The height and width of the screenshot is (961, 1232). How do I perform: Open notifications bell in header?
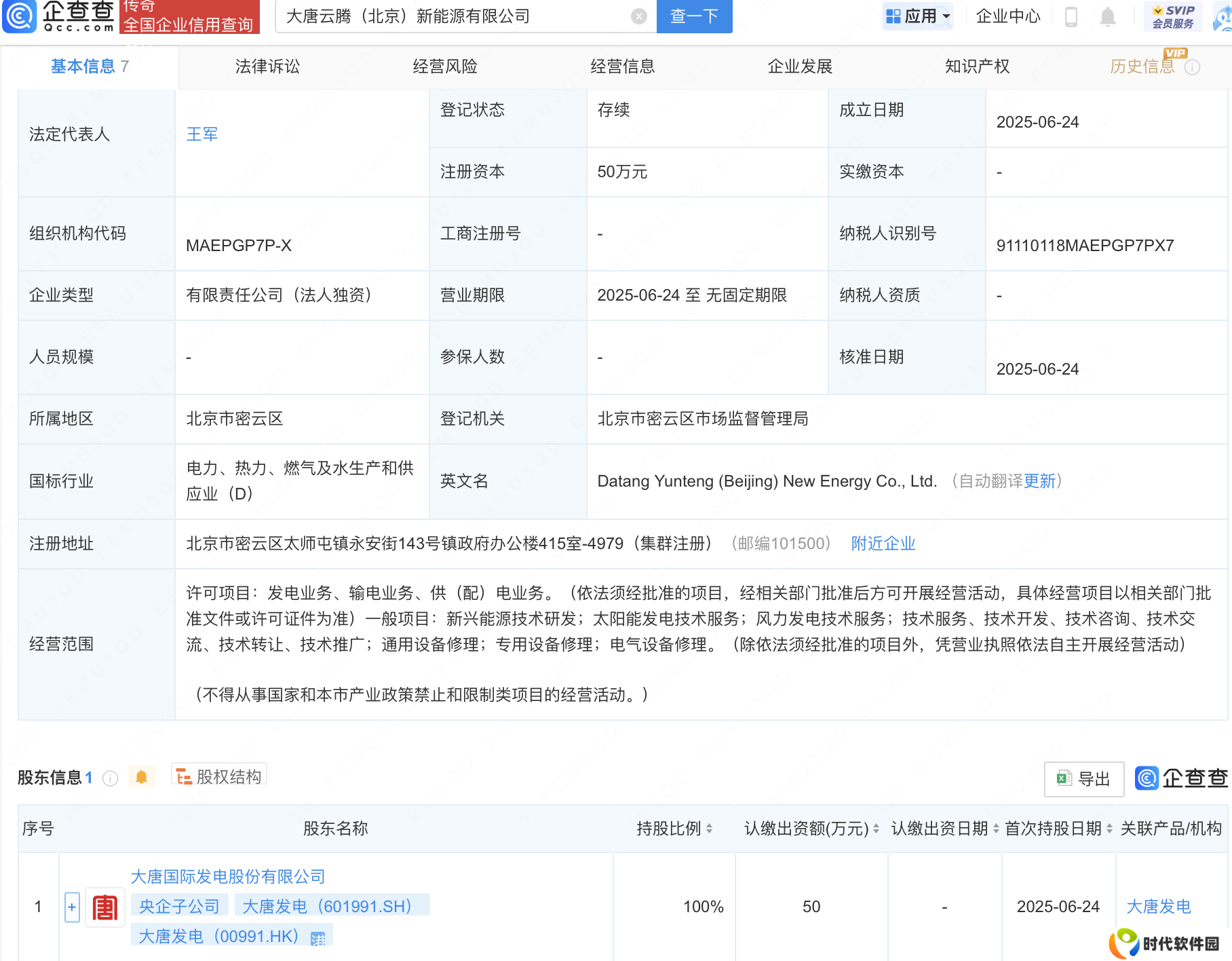[1108, 16]
